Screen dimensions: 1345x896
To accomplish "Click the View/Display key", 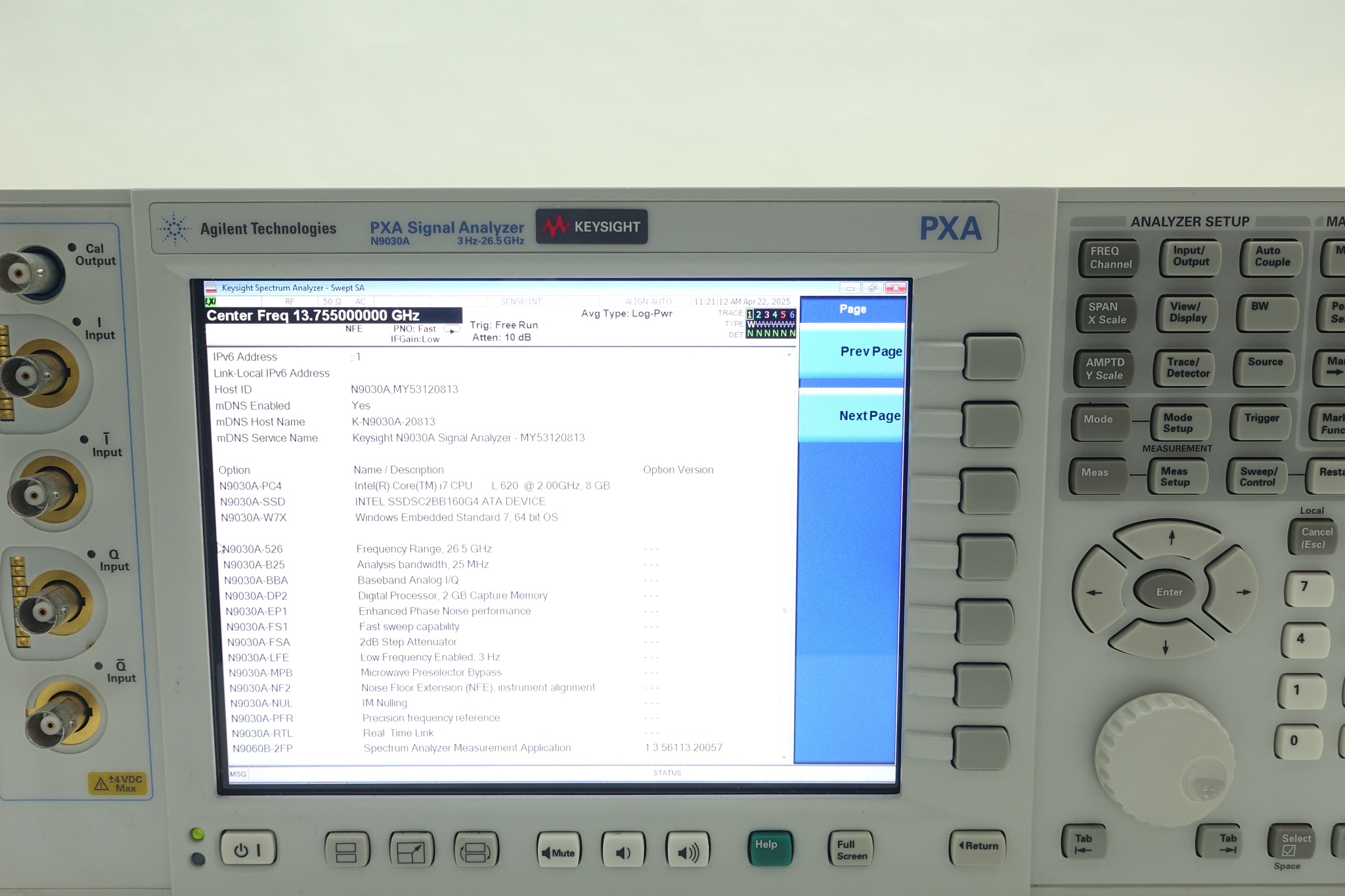I will pyautogui.click(x=1187, y=312).
